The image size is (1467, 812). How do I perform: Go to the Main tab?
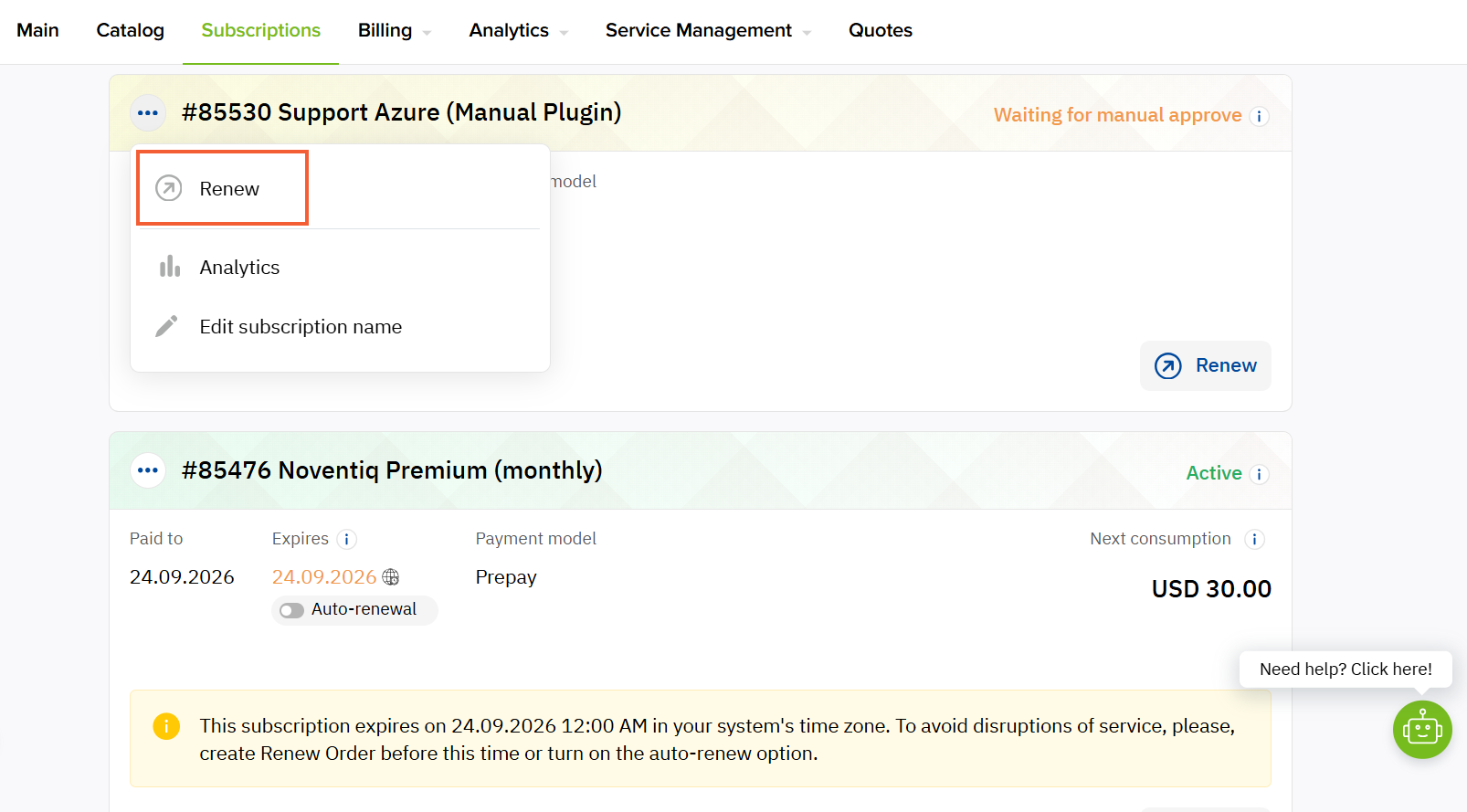point(37,30)
